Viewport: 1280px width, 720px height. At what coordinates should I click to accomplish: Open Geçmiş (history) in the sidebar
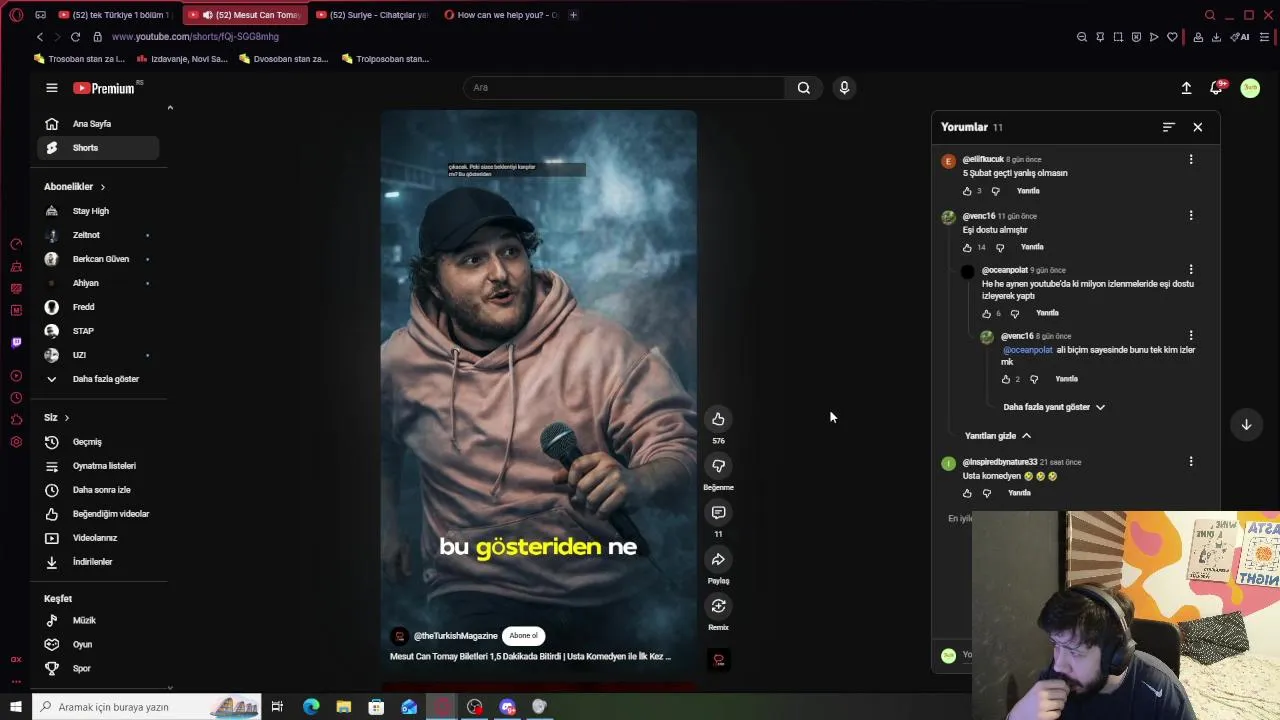click(98, 442)
